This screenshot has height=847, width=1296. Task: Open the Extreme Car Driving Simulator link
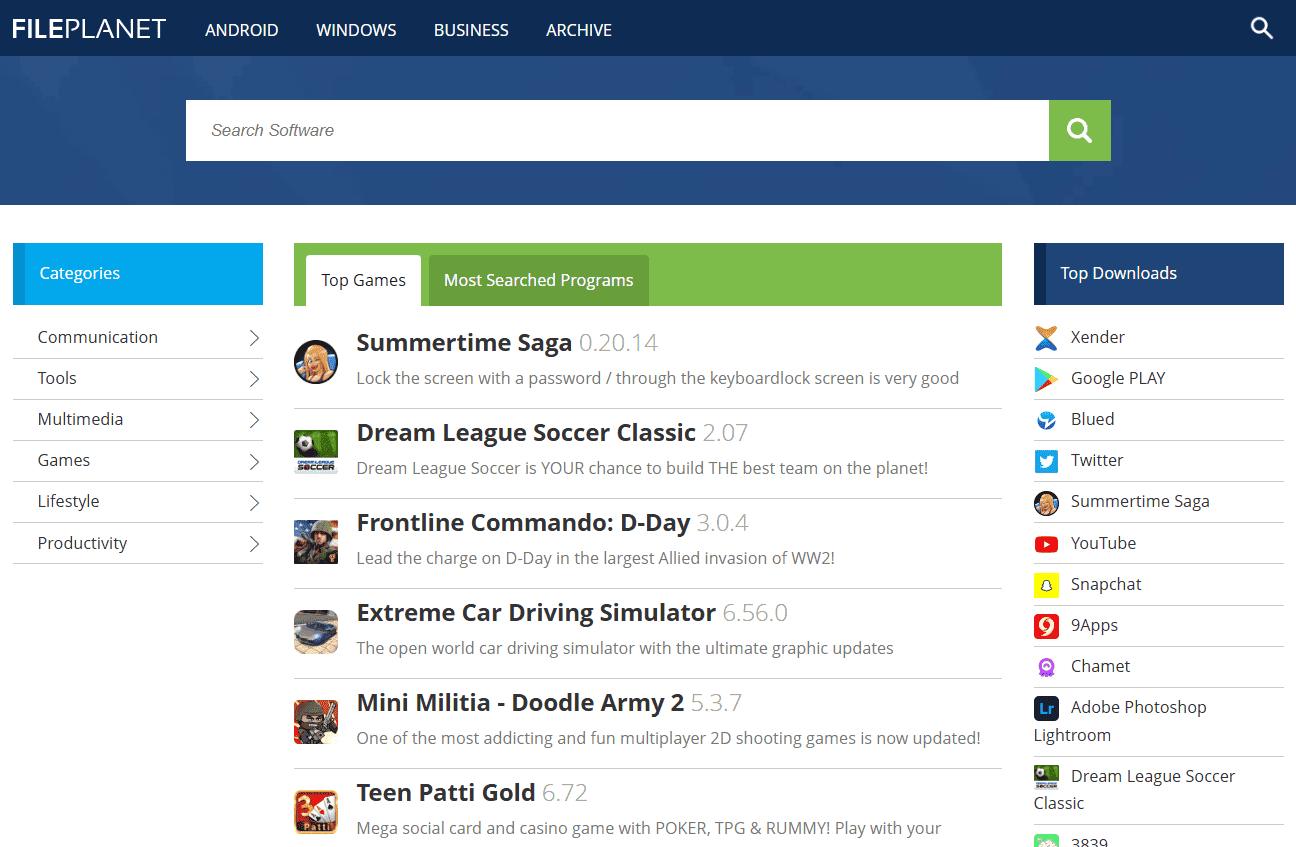coord(536,612)
